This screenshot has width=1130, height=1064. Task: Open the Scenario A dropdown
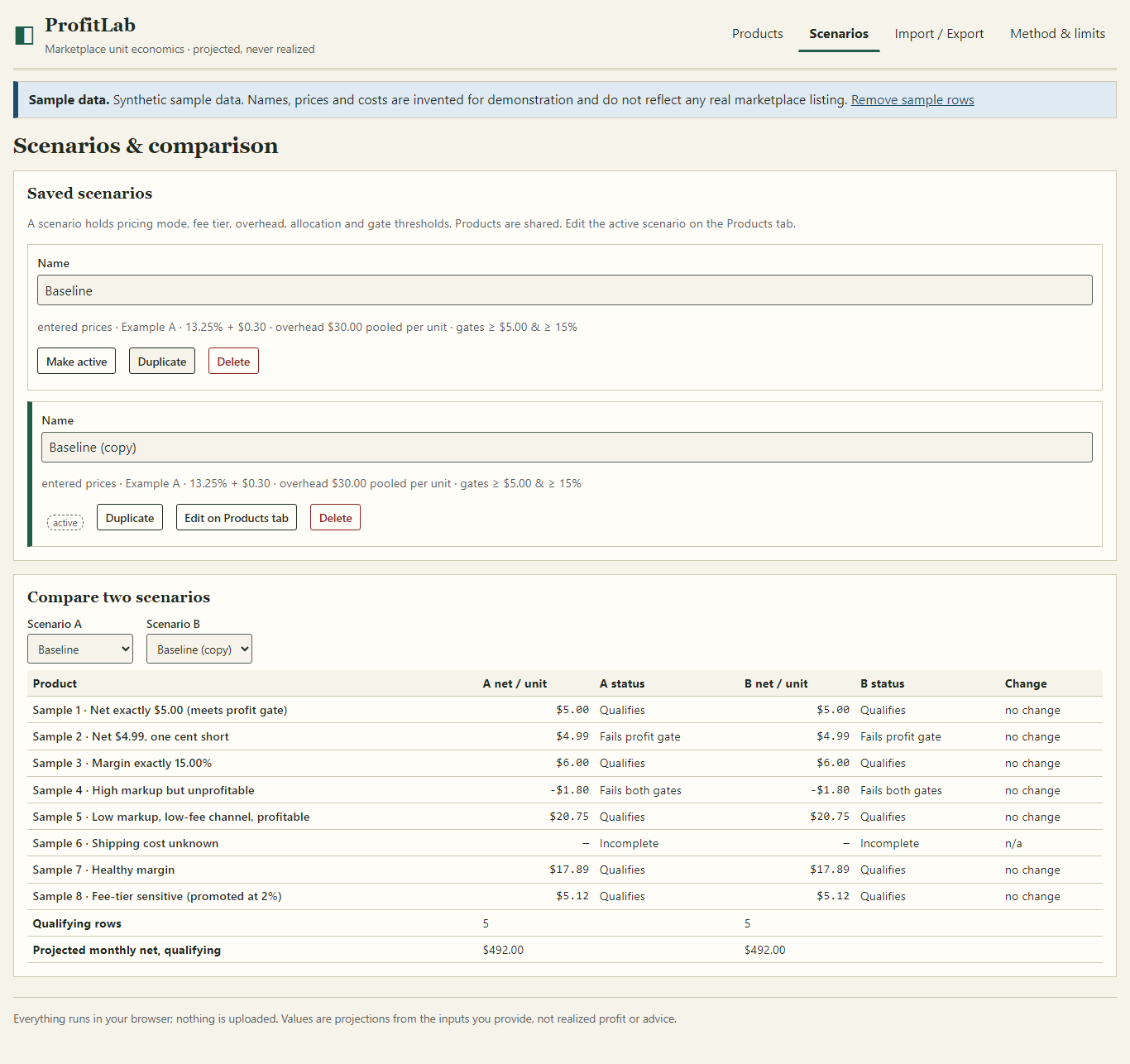(80, 649)
